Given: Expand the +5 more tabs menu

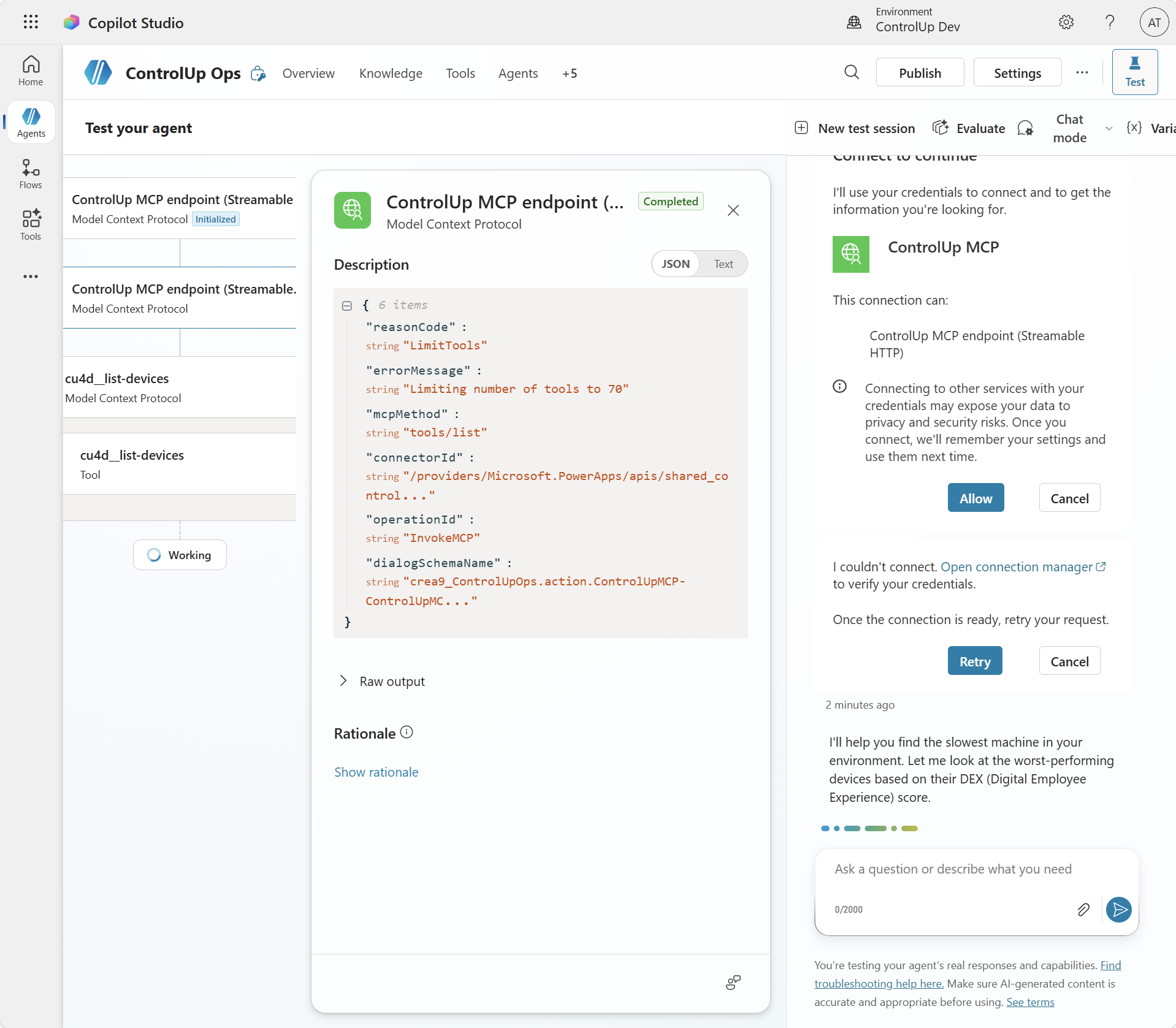Looking at the screenshot, I should click(570, 74).
